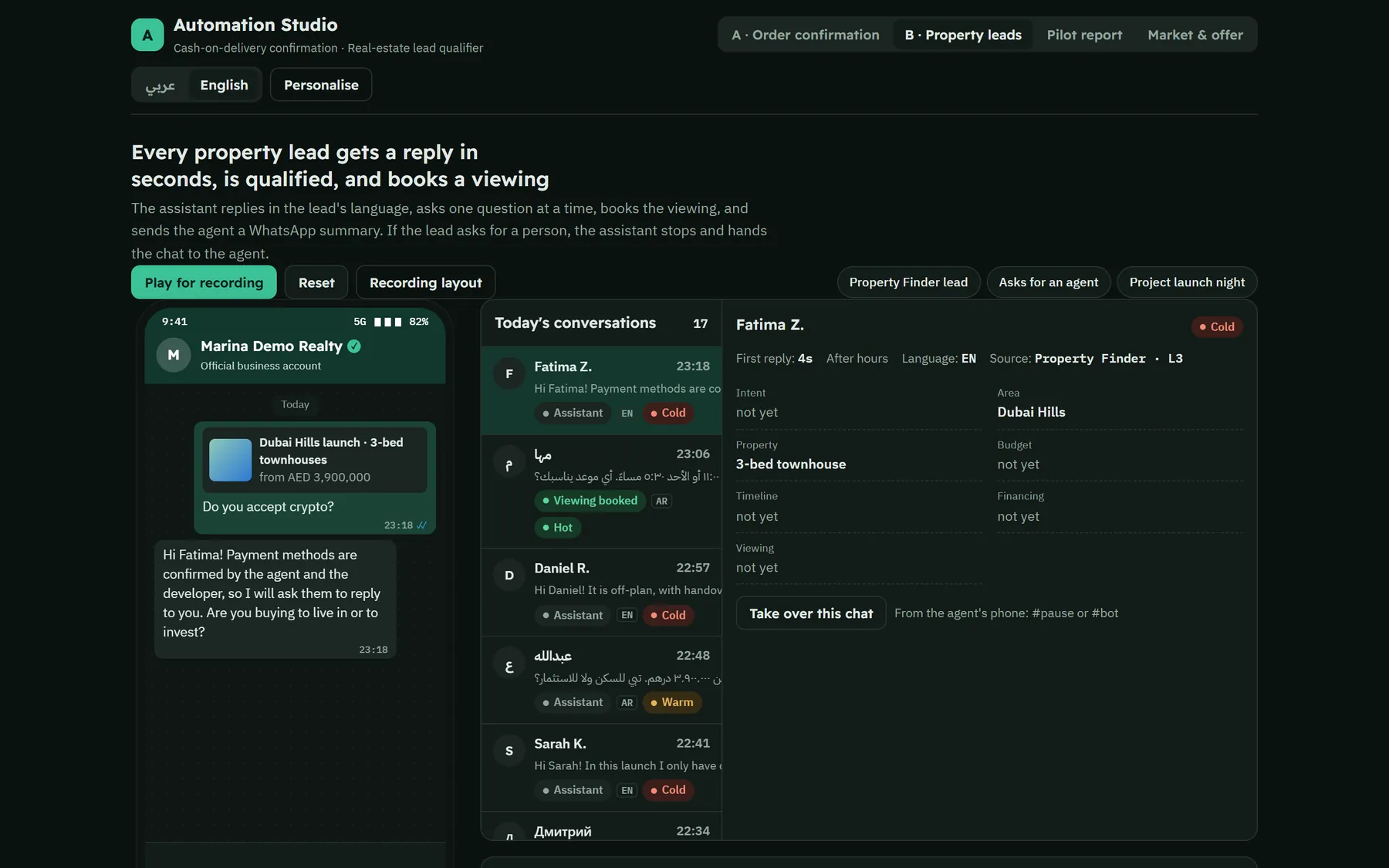Click the Viewing booked tag on مها's row
Screen dimensions: 1389x868
pyautogui.click(x=590, y=501)
